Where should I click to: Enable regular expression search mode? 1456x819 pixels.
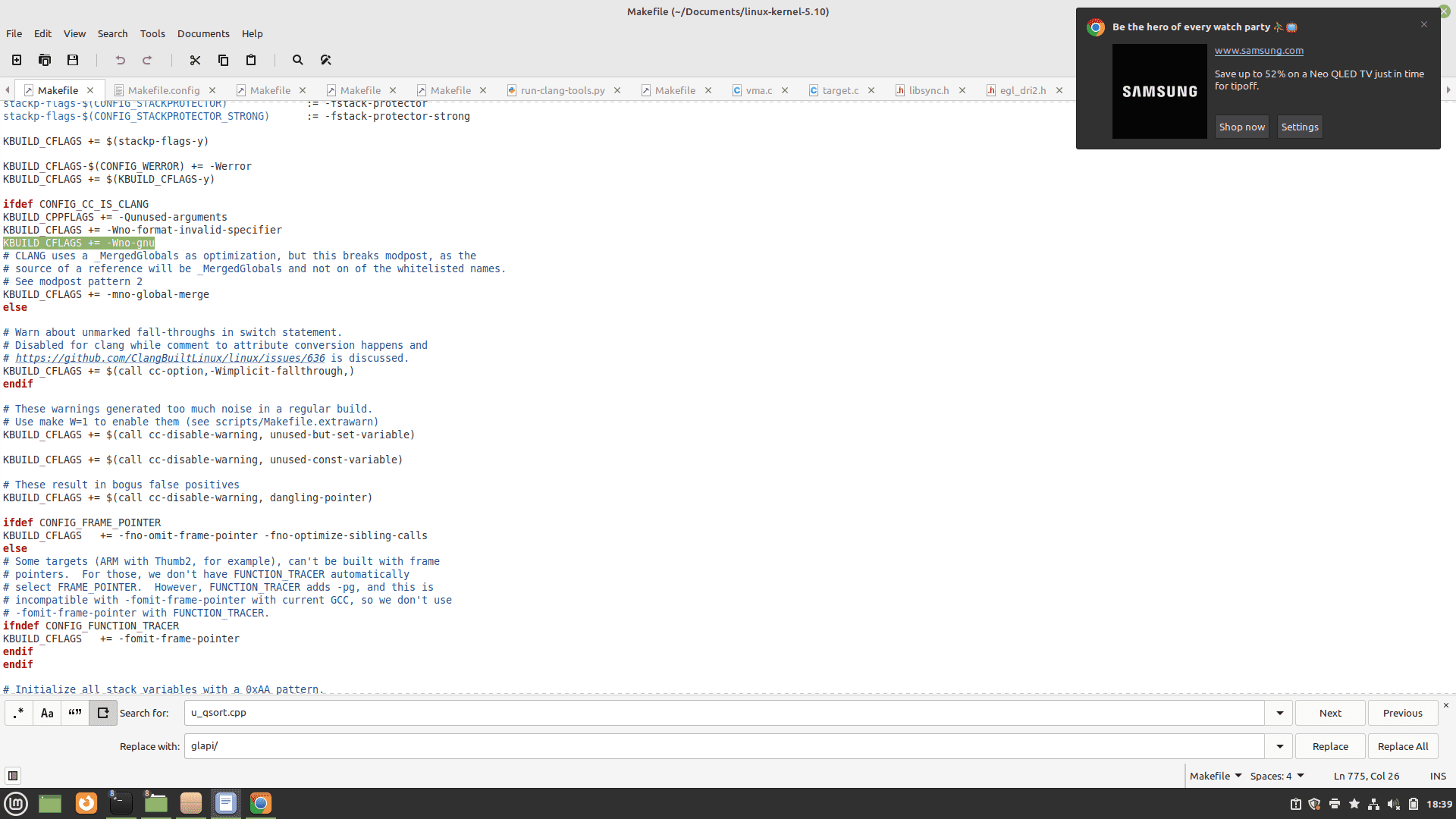pyautogui.click(x=18, y=713)
